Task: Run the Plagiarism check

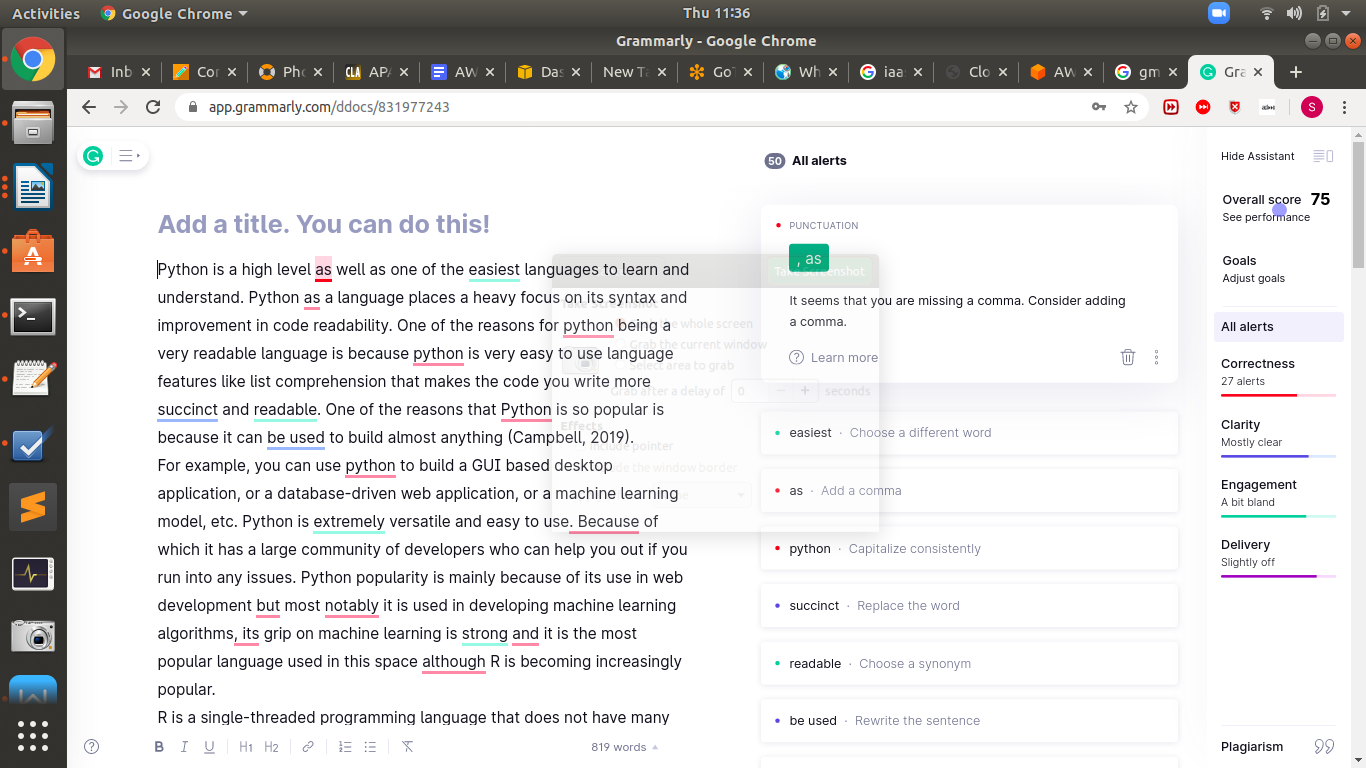Action: click(x=1252, y=747)
